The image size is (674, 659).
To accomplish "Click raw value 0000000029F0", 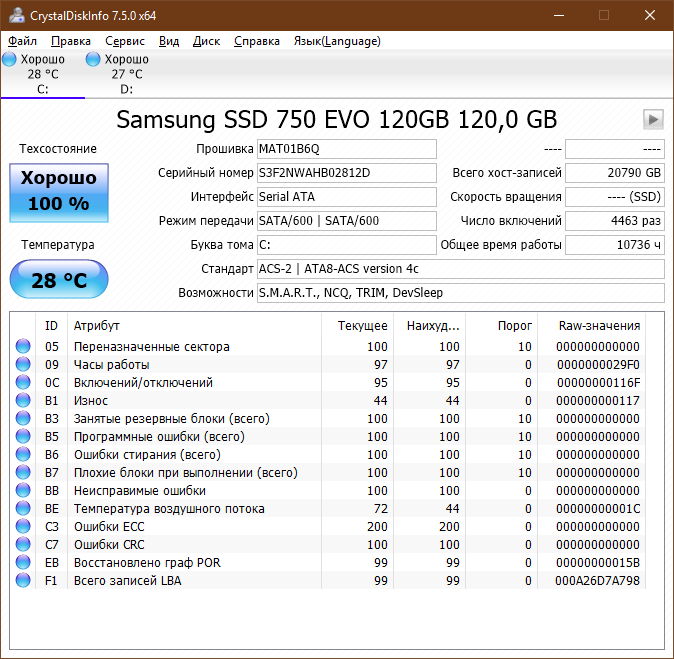I will [x=598, y=365].
